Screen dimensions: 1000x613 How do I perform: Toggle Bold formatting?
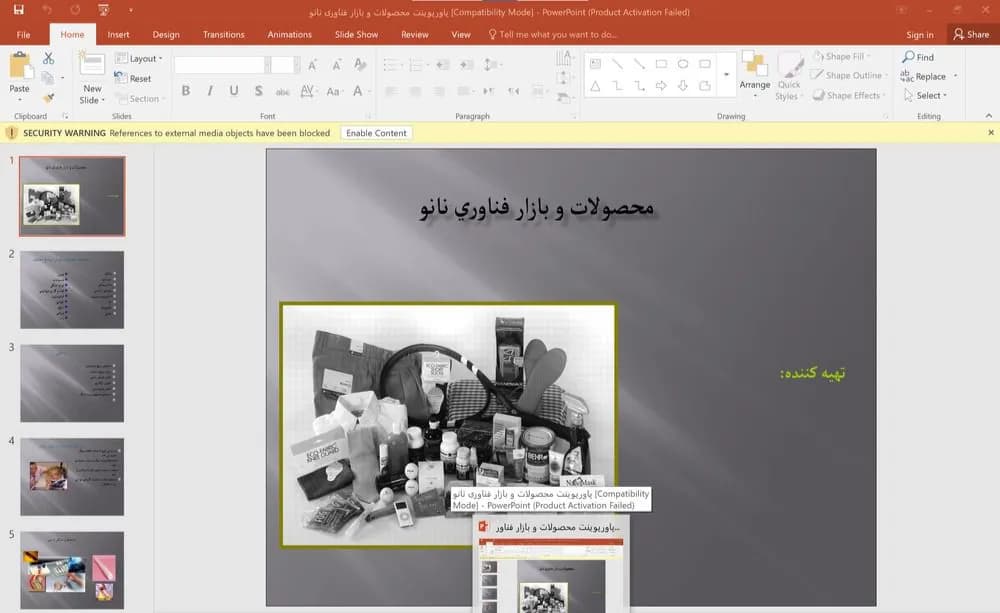186,91
